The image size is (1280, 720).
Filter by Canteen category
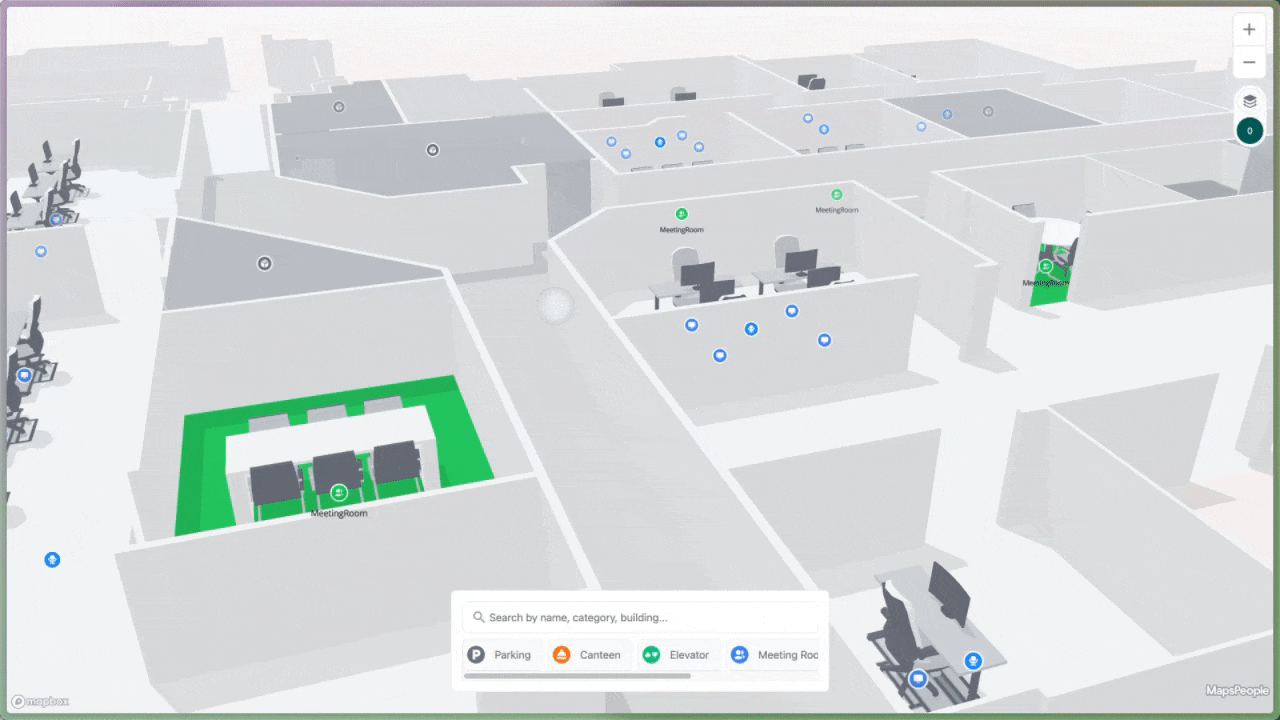pos(588,655)
